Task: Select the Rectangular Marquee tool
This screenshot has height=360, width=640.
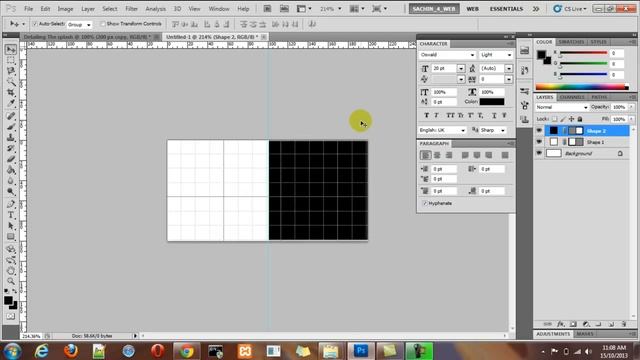Action: 11,60
